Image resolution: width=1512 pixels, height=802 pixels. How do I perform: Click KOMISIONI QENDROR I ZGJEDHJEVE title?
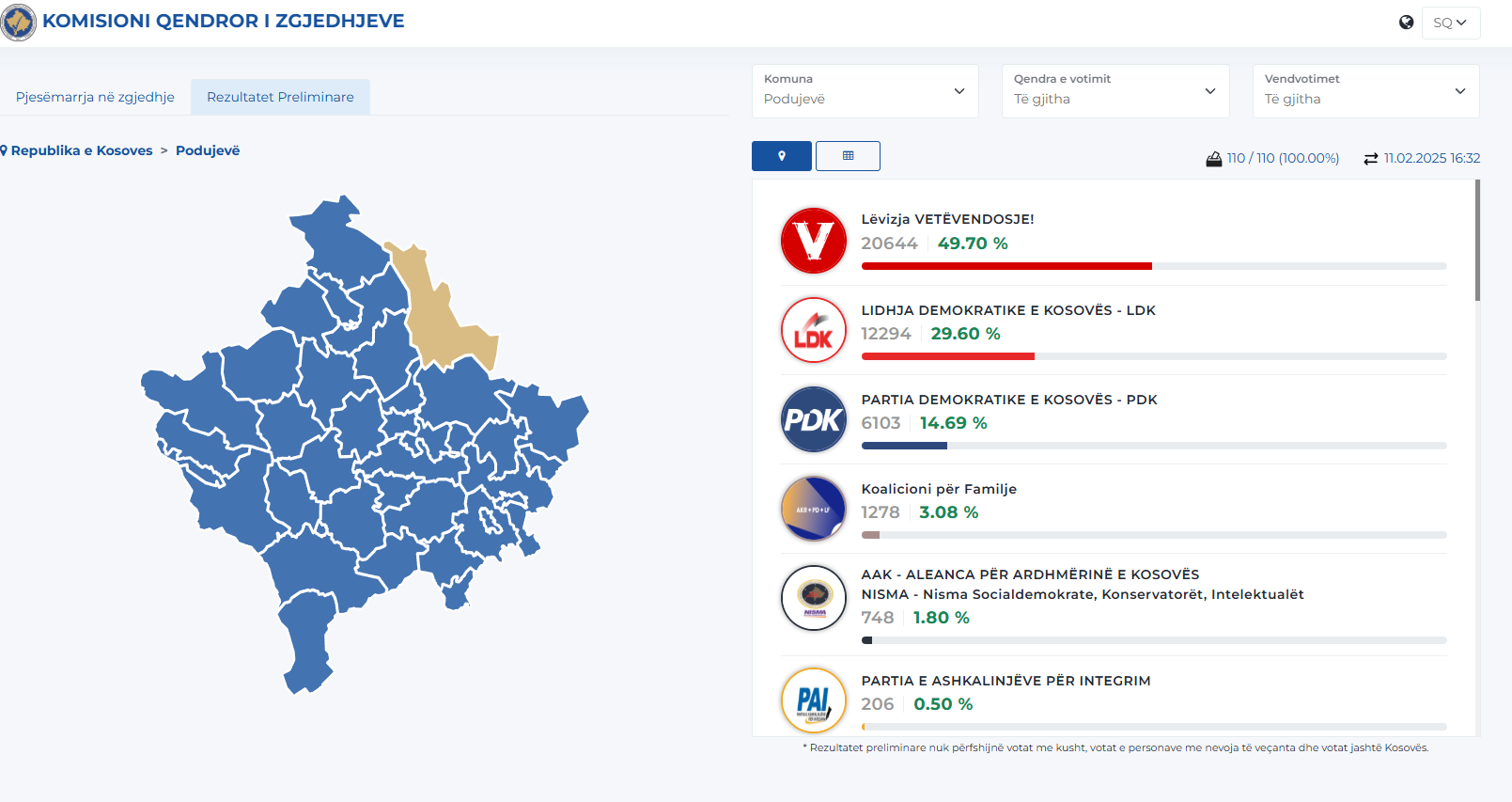coord(224,21)
